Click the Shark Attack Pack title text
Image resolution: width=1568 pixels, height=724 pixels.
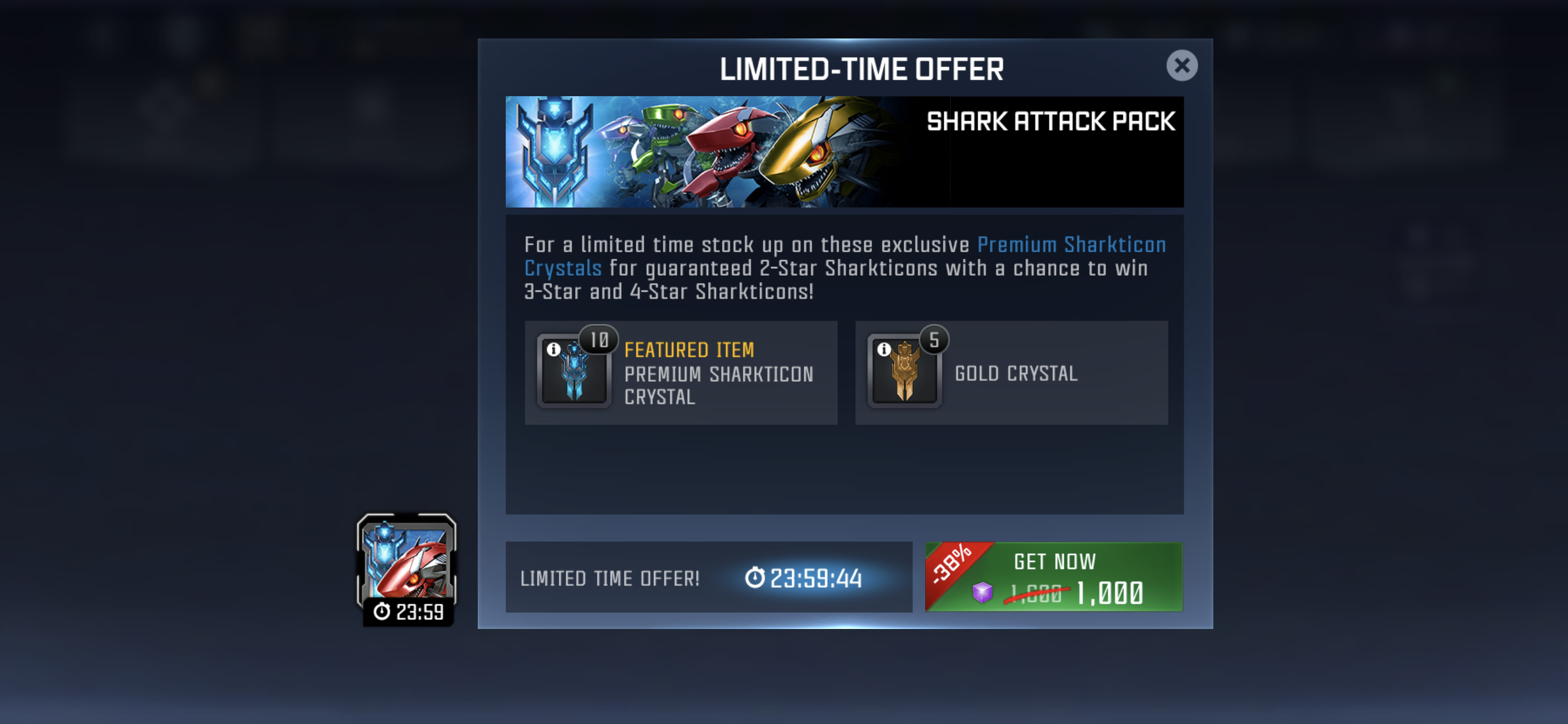[1051, 121]
